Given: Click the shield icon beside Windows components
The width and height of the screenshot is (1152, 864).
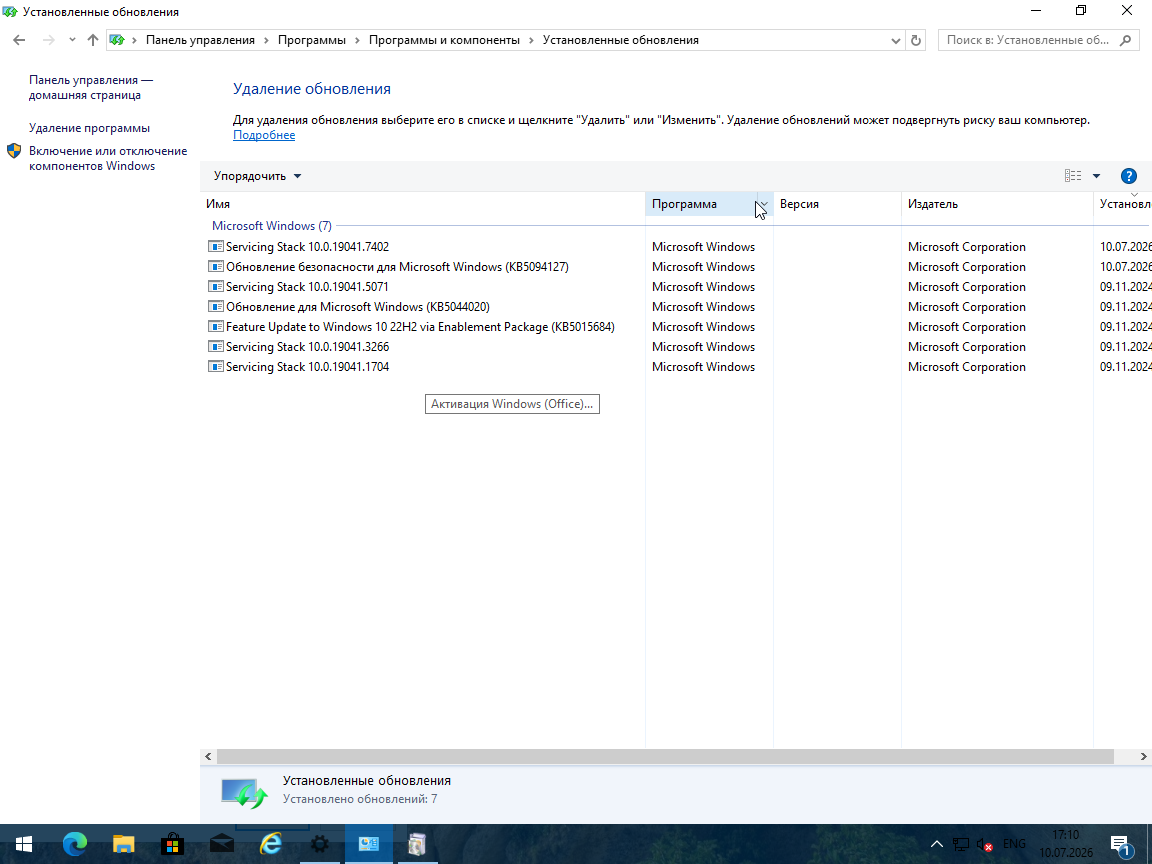Looking at the screenshot, I should (x=14, y=151).
